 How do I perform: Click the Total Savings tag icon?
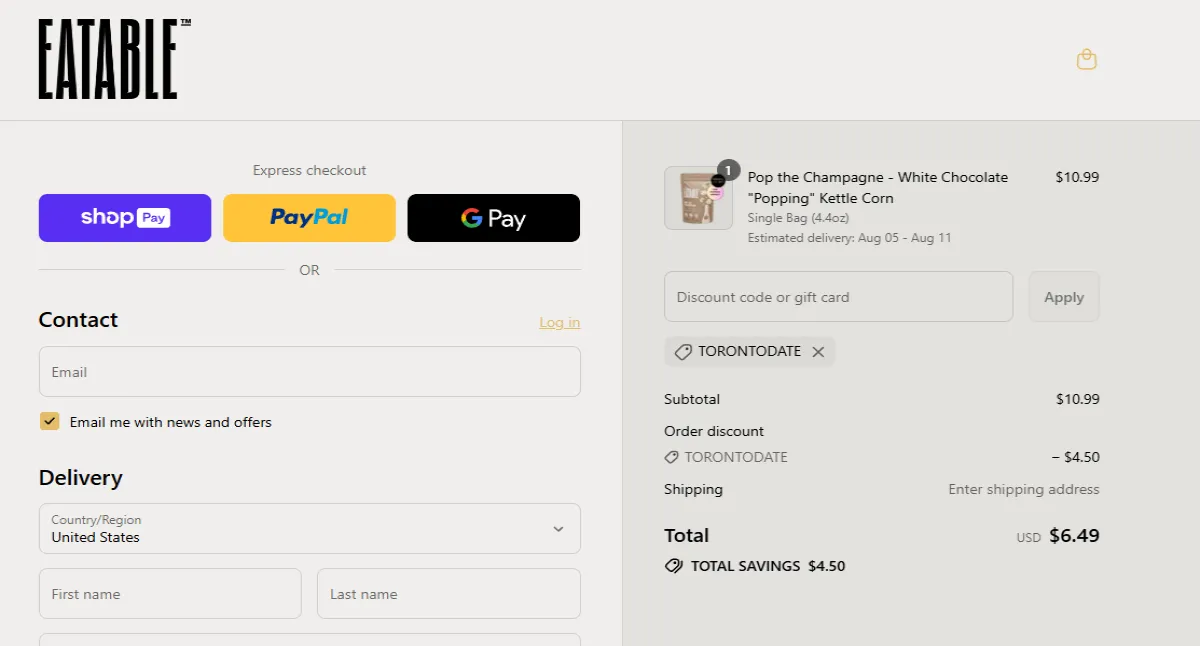[x=674, y=566]
